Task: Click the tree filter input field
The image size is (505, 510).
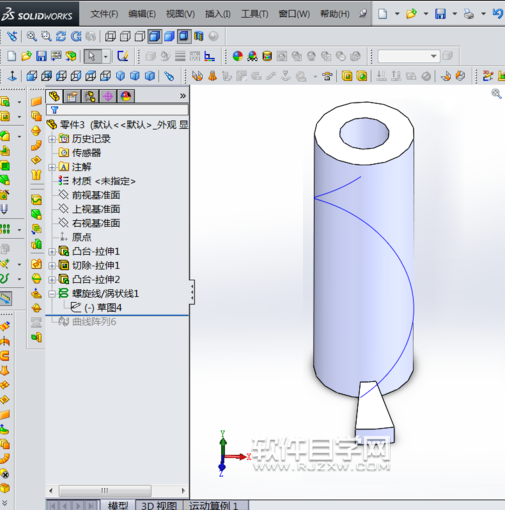Action: click(117, 110)
